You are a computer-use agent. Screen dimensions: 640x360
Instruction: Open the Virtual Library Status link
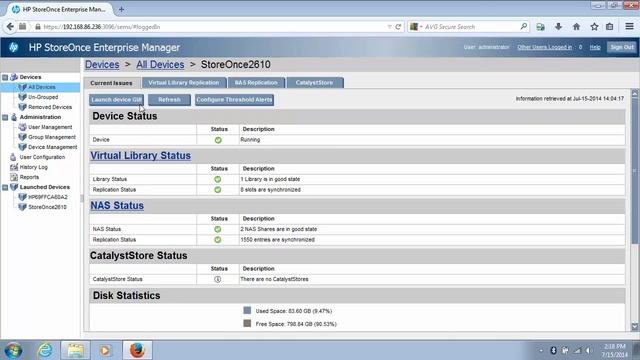140,156
